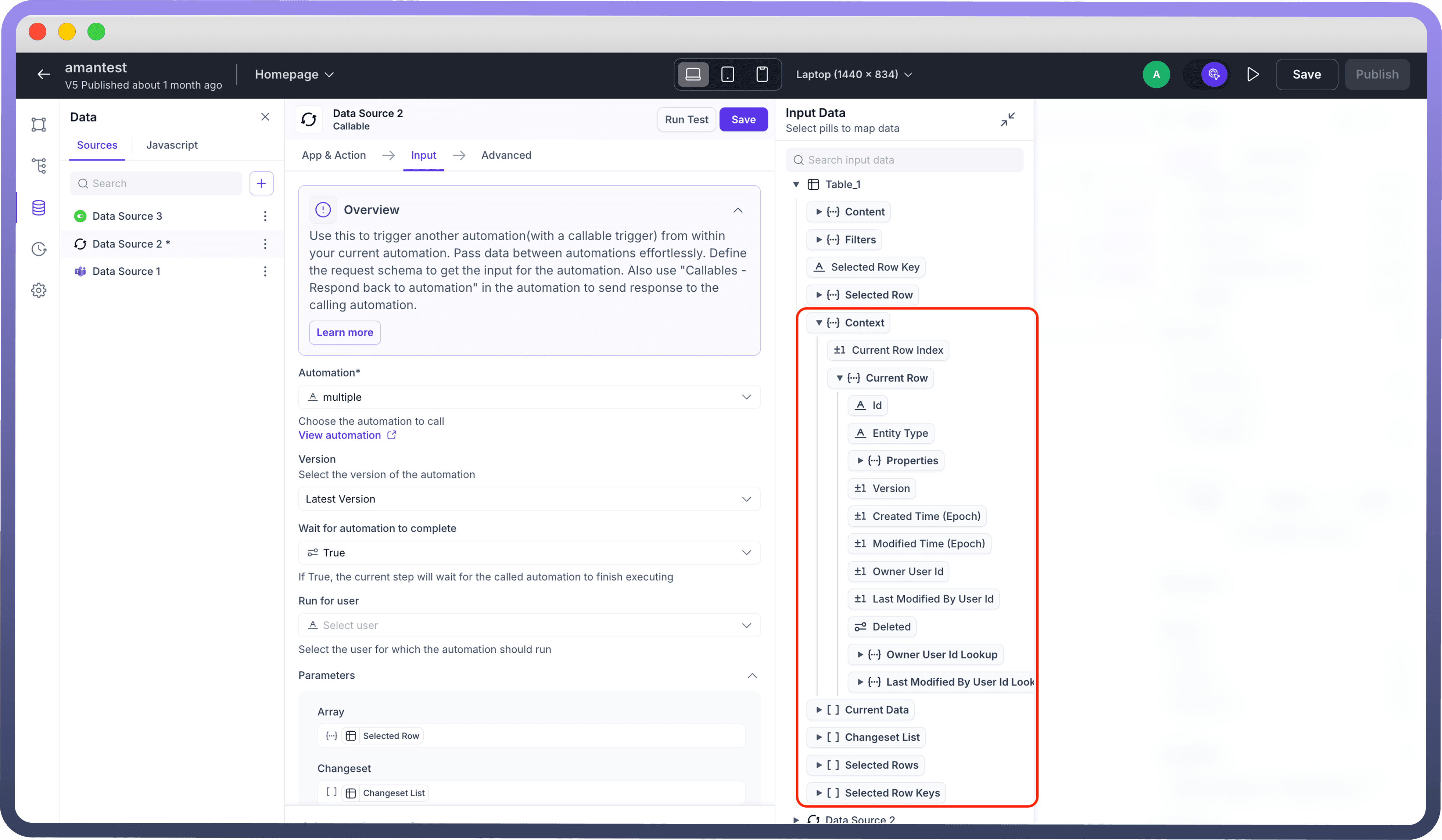Click the preview play icon
1442x840 pixels.
[1253, 74]
